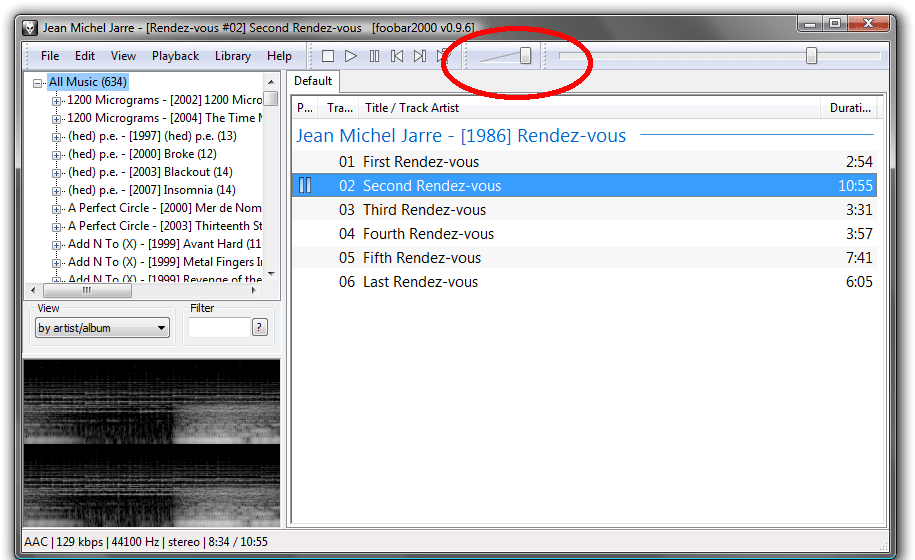Open the 'by artist/album' view dropdown
This screenshot has height=560, width=915.
(103, 328)
